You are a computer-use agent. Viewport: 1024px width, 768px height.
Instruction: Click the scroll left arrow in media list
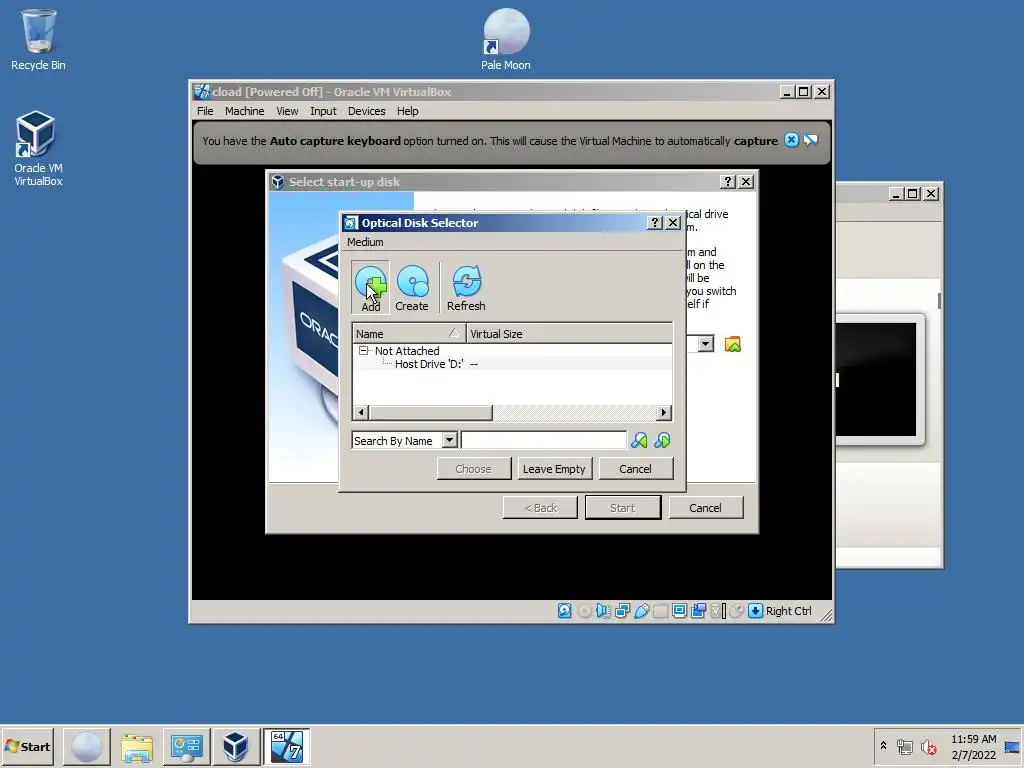360,413
